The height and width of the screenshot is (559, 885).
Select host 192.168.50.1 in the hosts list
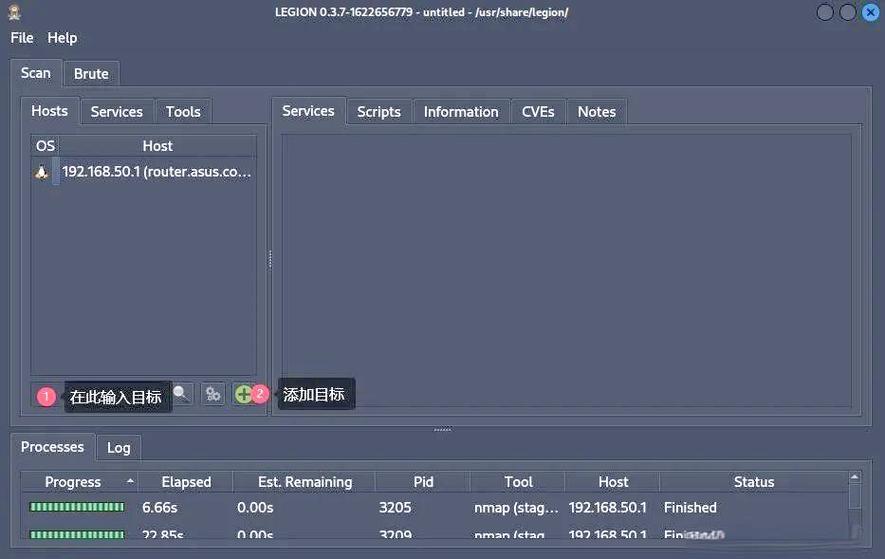pyautogui.click(x=156, y=172)
